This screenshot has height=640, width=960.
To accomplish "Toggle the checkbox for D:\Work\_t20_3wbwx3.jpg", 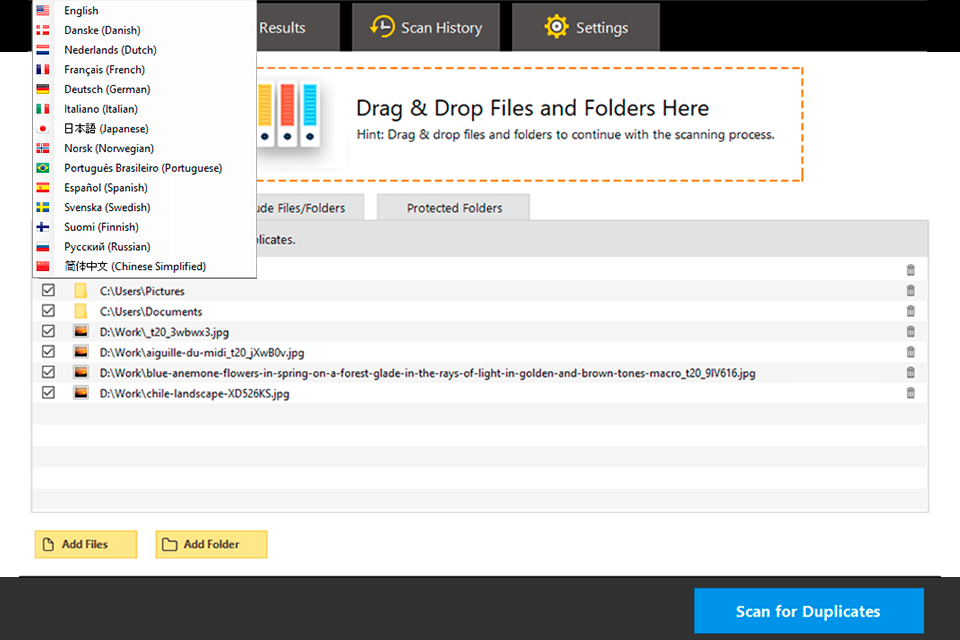I will (47, 331).
